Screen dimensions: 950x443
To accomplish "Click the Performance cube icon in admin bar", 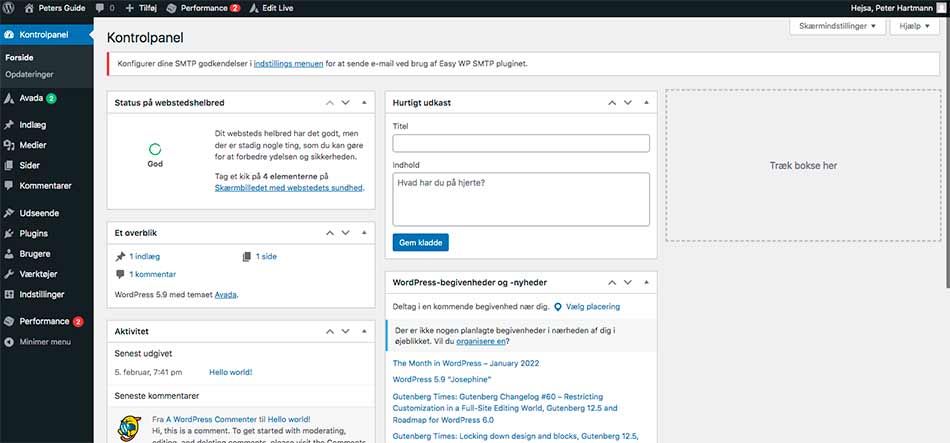I will (x=171, y=8).
